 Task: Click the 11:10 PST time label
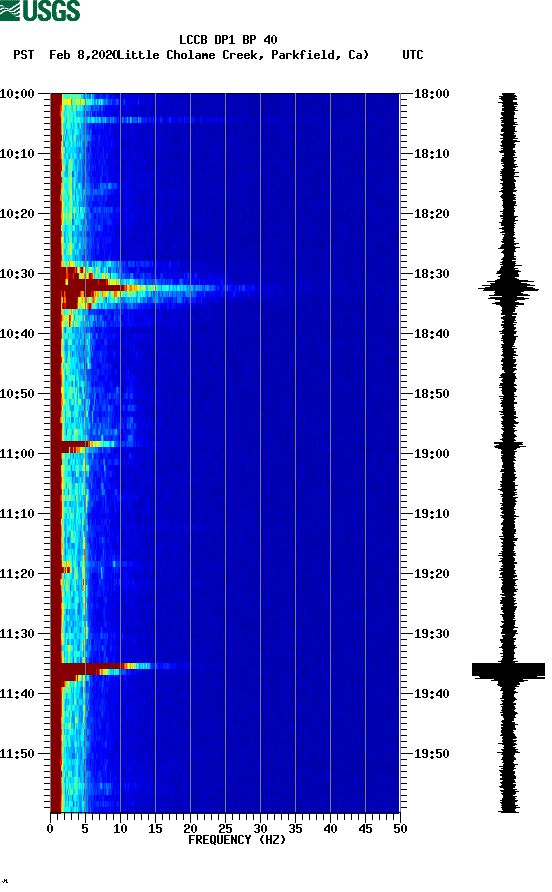17,514
